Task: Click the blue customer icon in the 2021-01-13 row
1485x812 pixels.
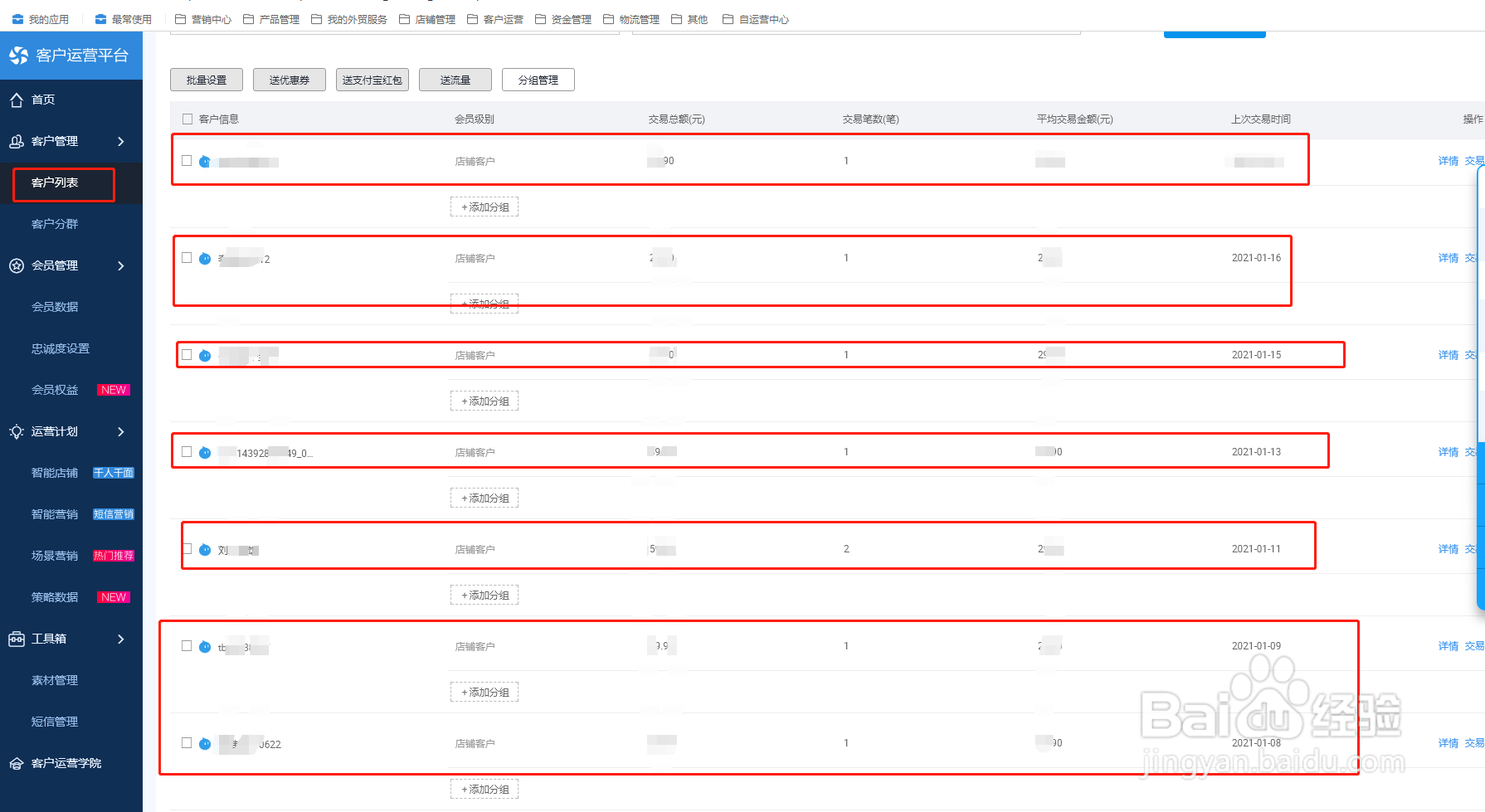Action: 205,453
